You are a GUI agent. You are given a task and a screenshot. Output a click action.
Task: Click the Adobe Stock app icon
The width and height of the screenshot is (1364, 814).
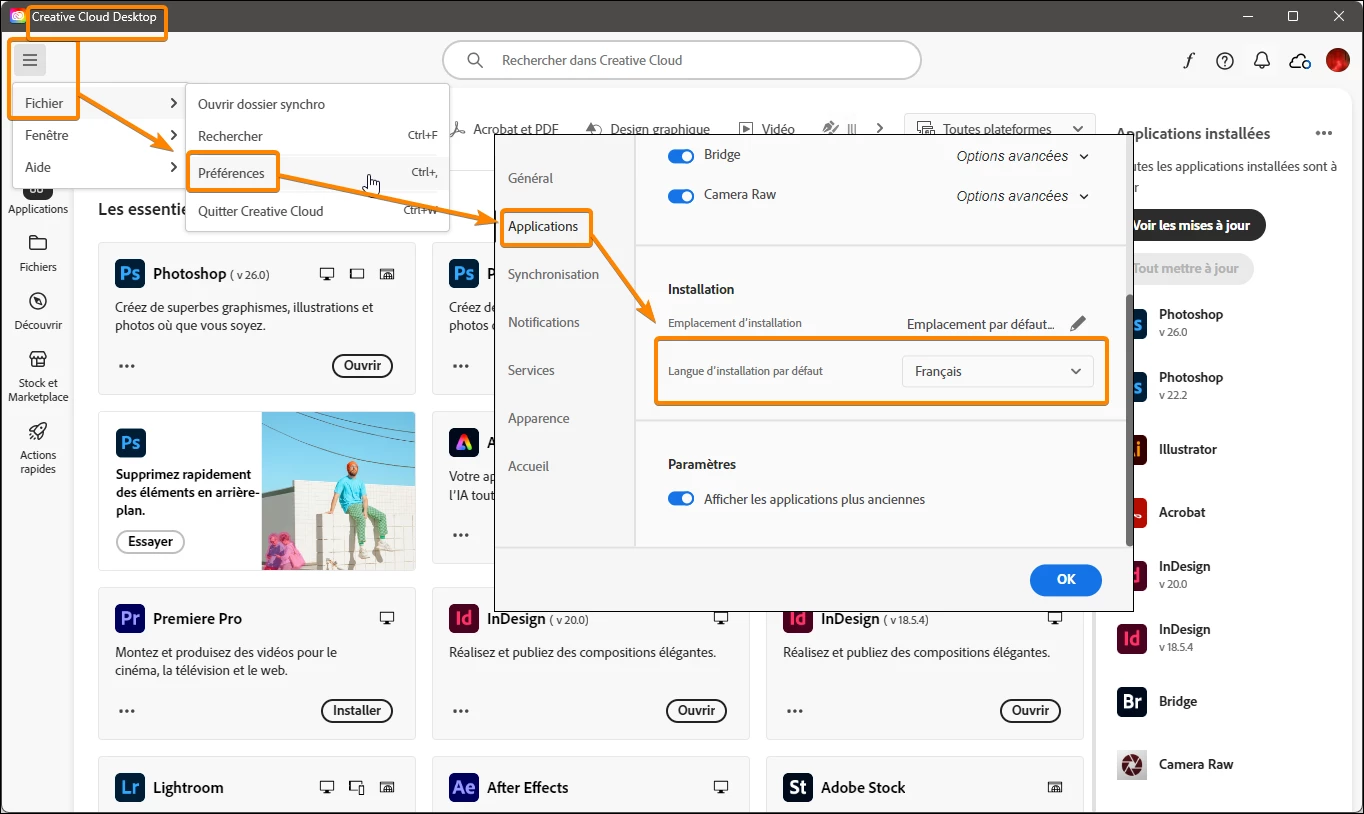798,788
